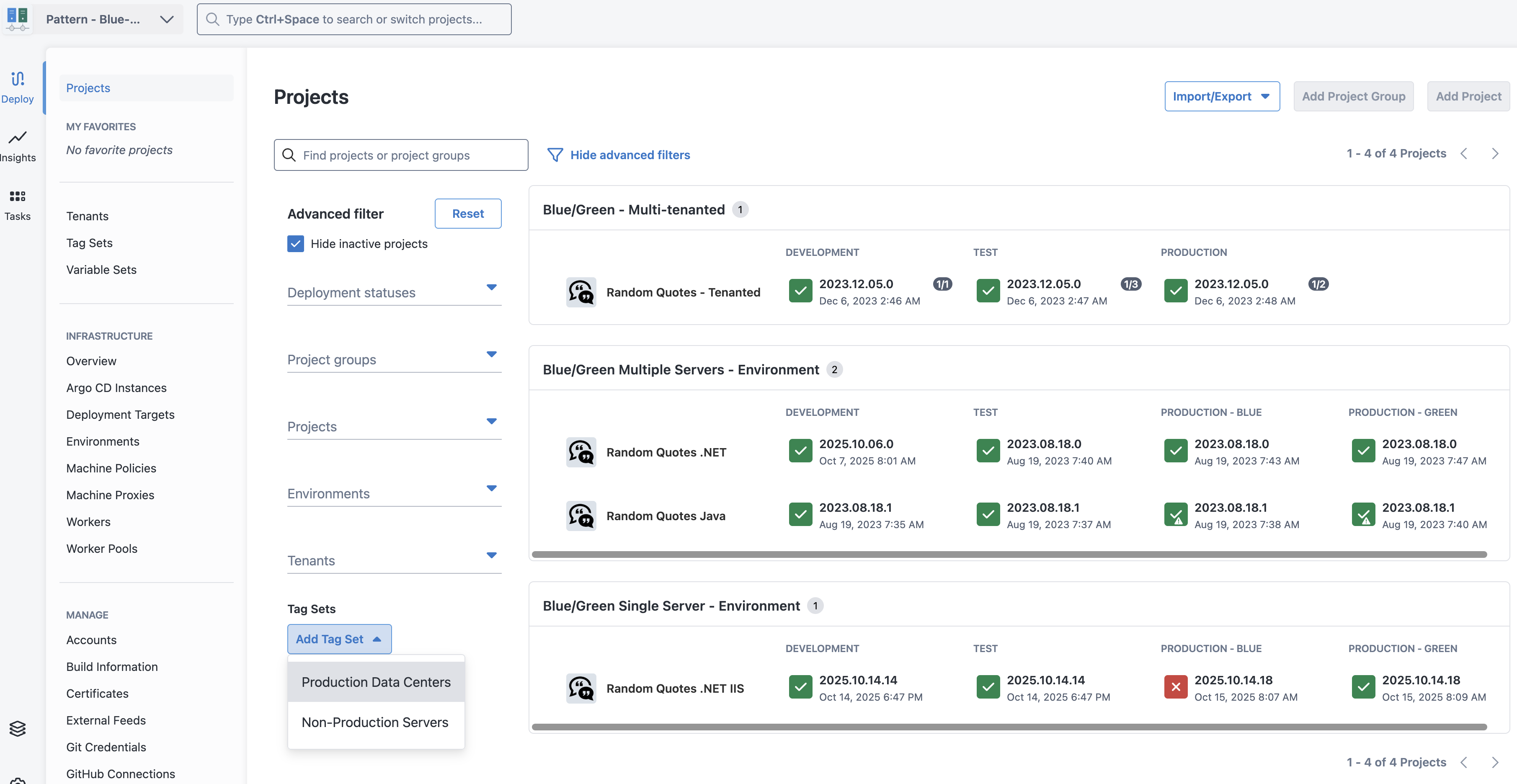Open the space switcher Pattern - Blue dropdown
1517x784 pixels.
109,19
